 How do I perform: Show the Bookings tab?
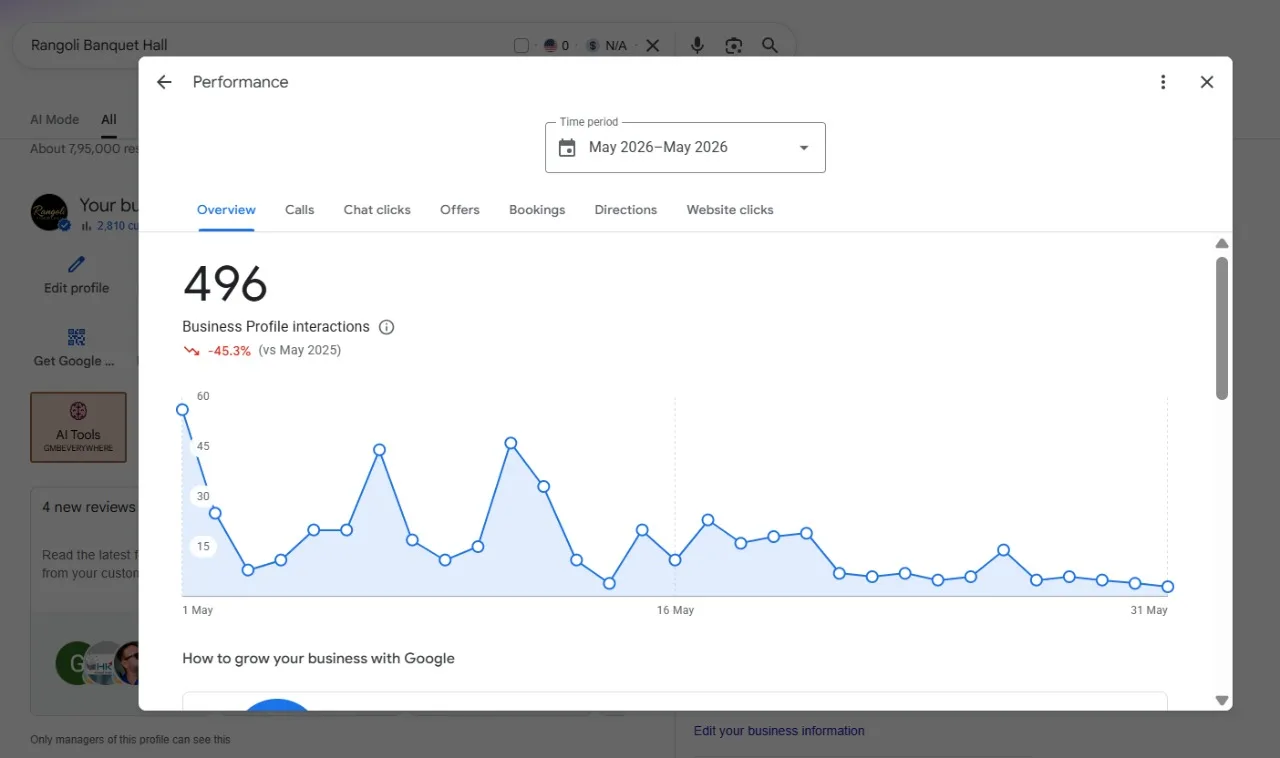tap(537, 210)
